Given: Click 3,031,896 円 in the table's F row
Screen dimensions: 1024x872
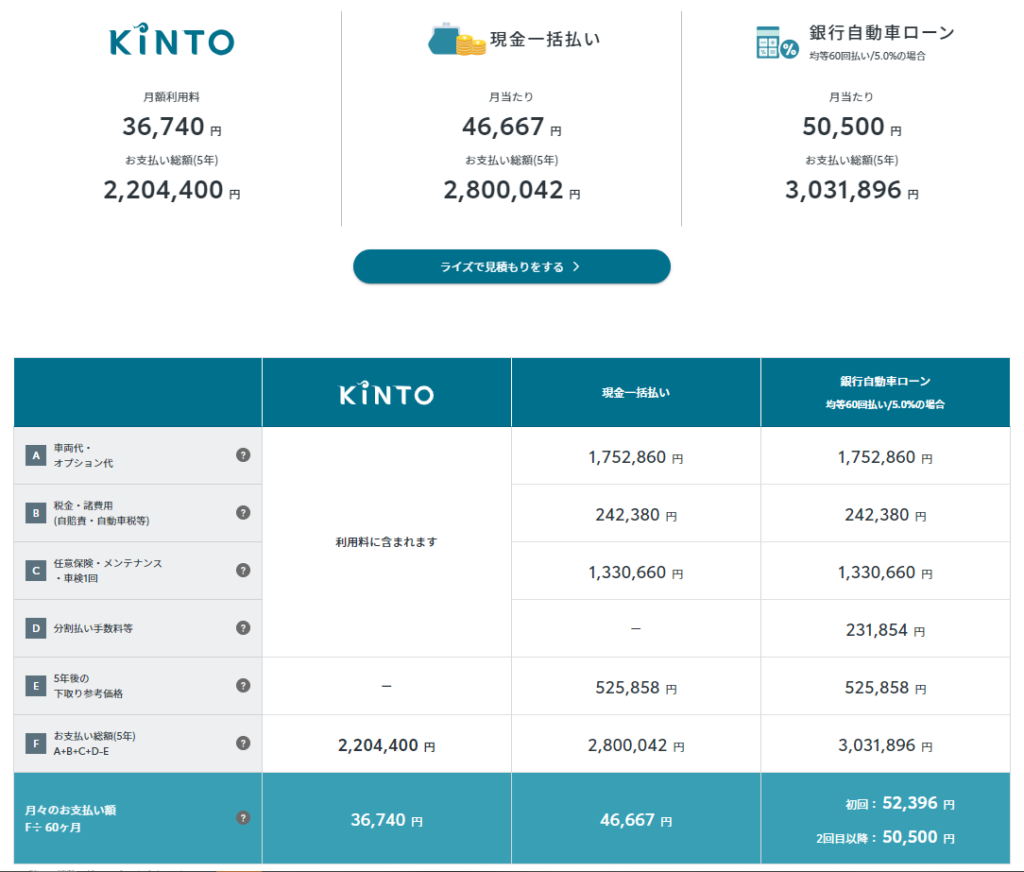Looking at the screenshot, I should [885, 745].
